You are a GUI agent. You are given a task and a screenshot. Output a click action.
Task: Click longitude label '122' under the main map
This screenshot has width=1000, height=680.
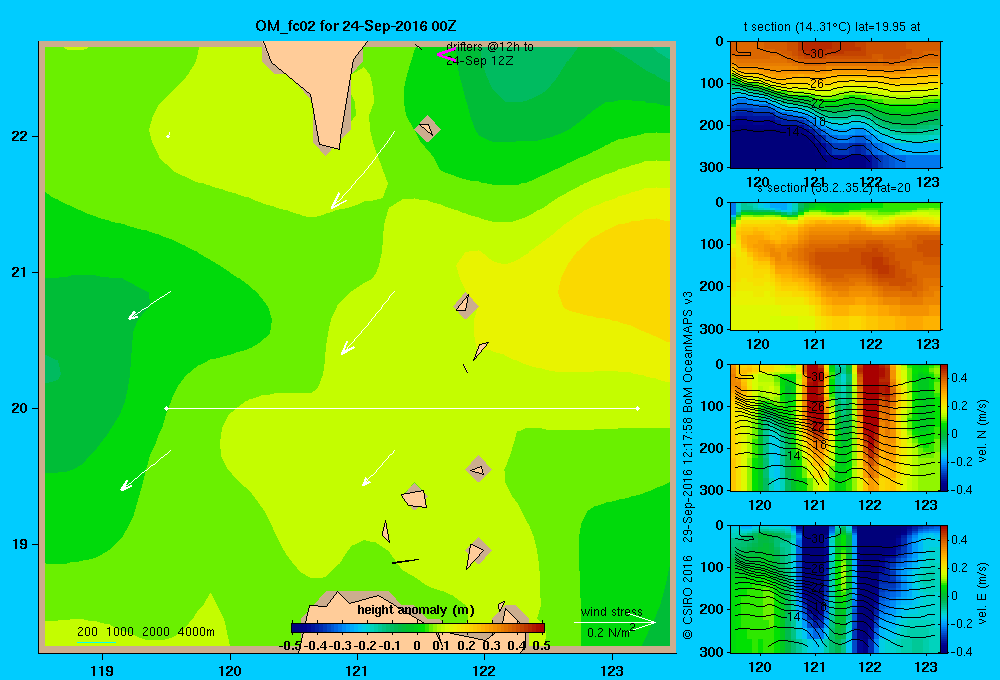tap(484, 670)
